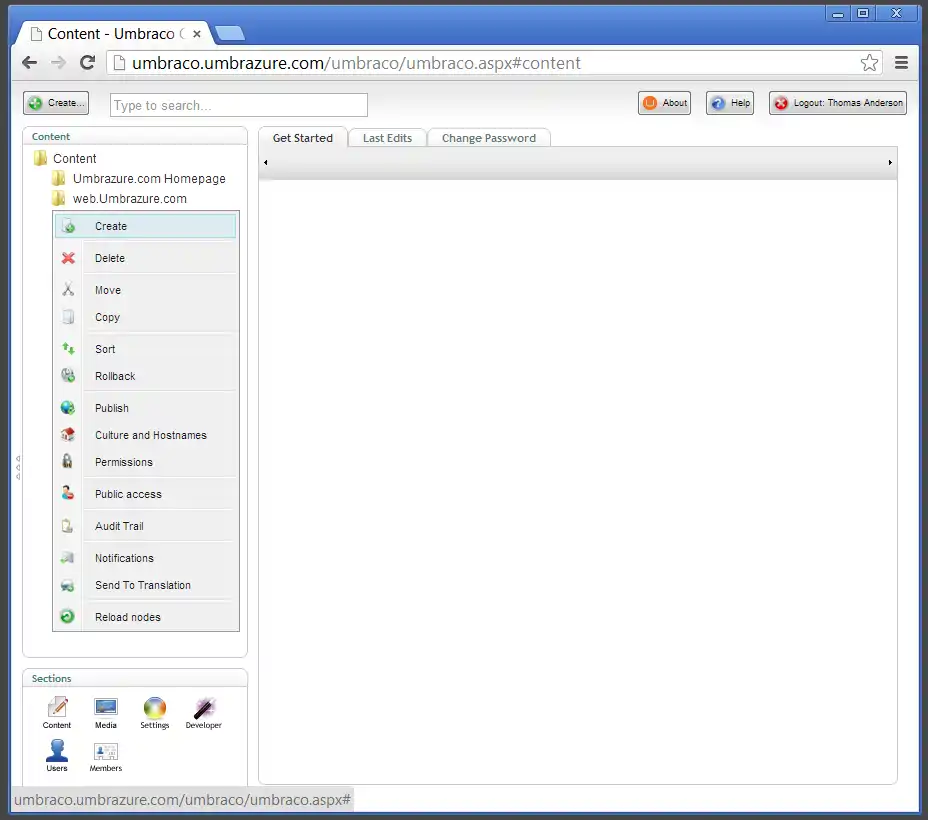Viewport: 928px width, 820px height.
Task: Switch to the Last Edits tab
Action: [x=387, y=138]
